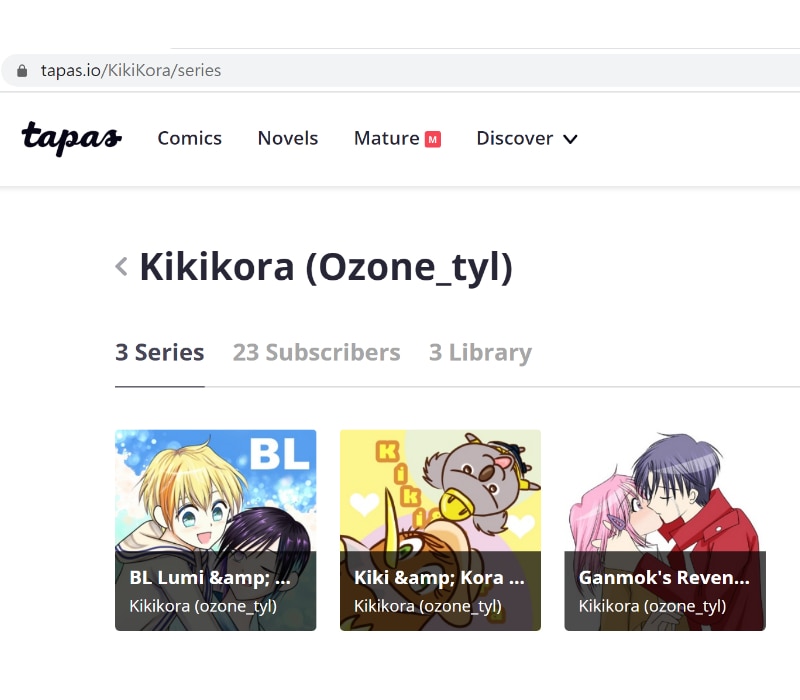Open the Kiki & Kora series thumbnail
800x700 pixels.
440,530
